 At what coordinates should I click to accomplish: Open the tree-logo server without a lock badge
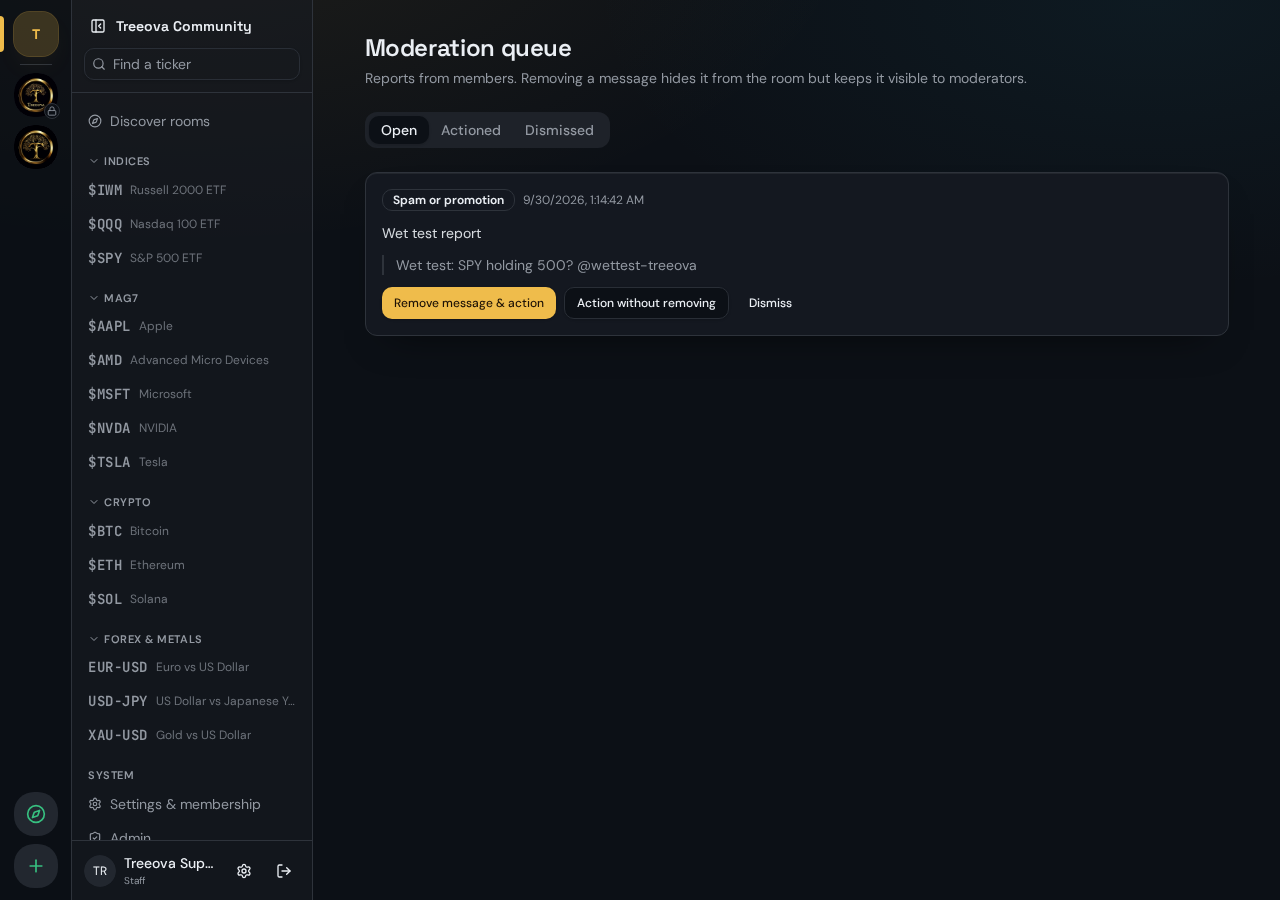coord(36,147)
